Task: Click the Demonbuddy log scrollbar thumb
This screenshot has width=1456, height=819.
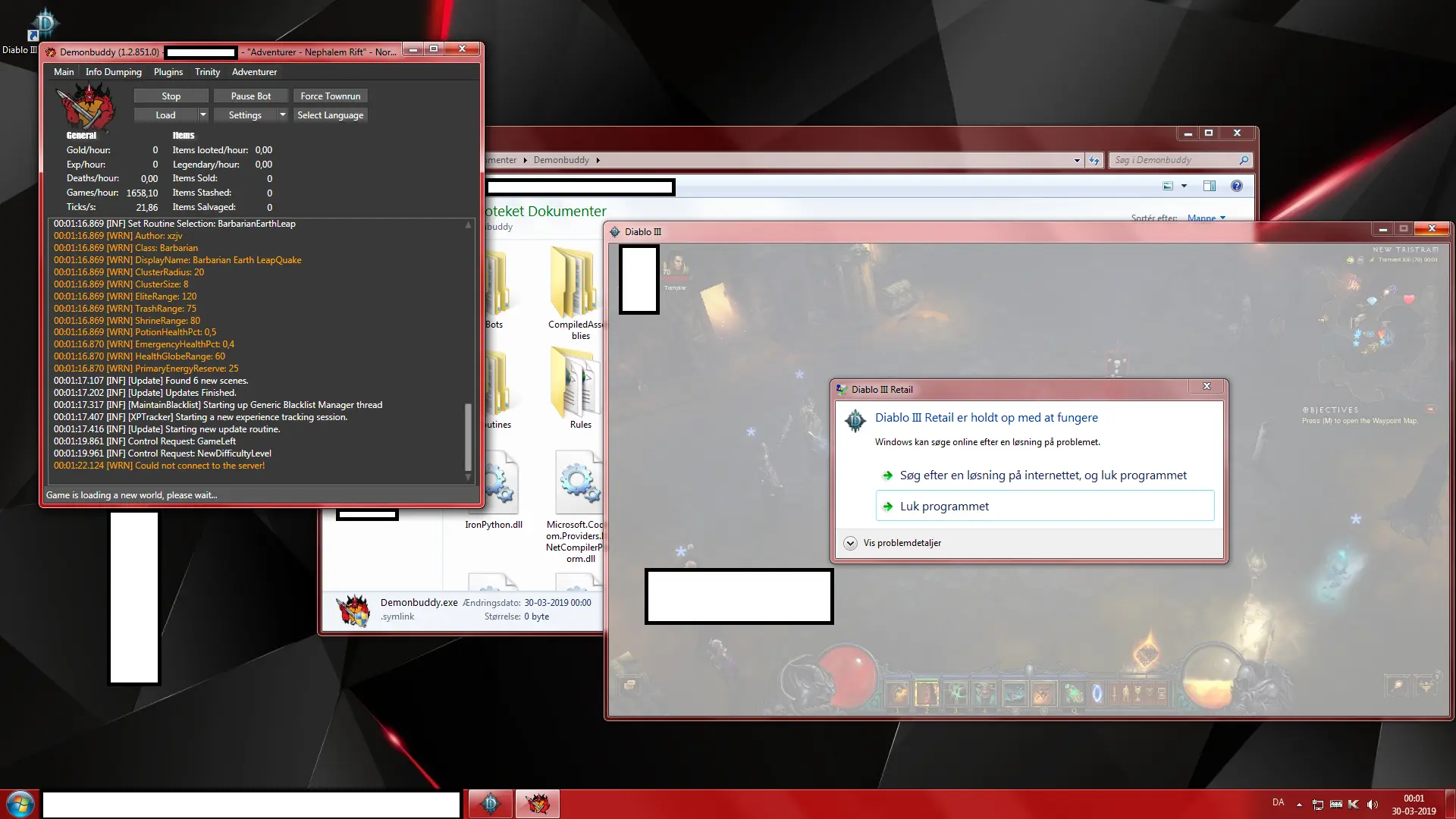Action: (468, 438)
